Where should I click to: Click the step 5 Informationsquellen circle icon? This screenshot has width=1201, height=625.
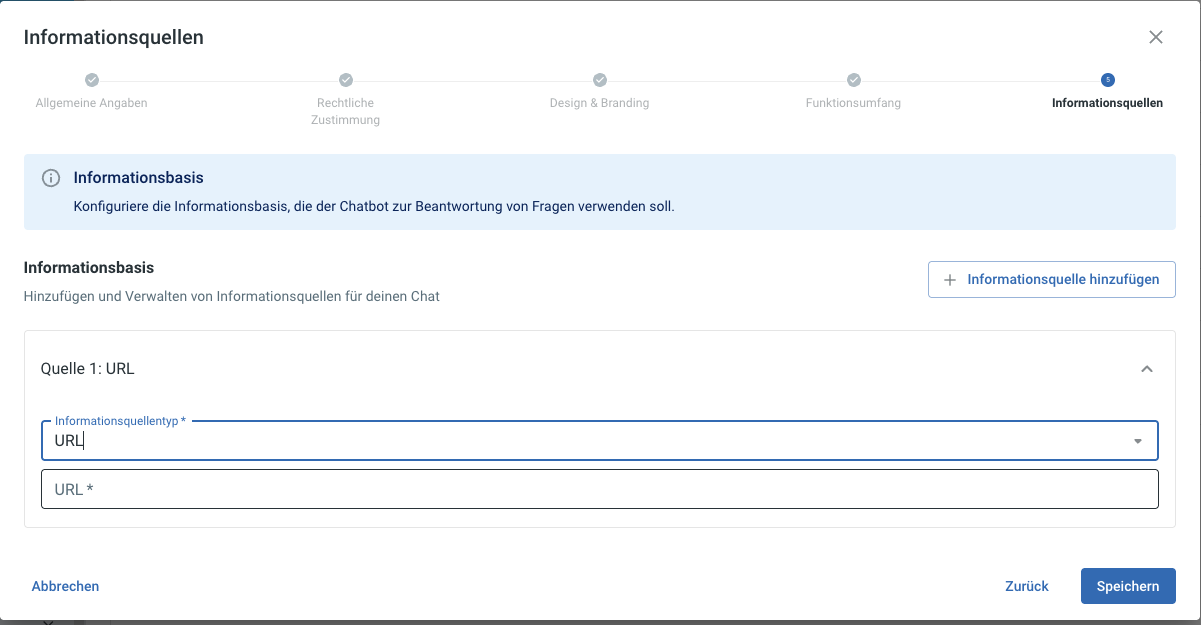pyautogui.click(x=1107, y=80)
